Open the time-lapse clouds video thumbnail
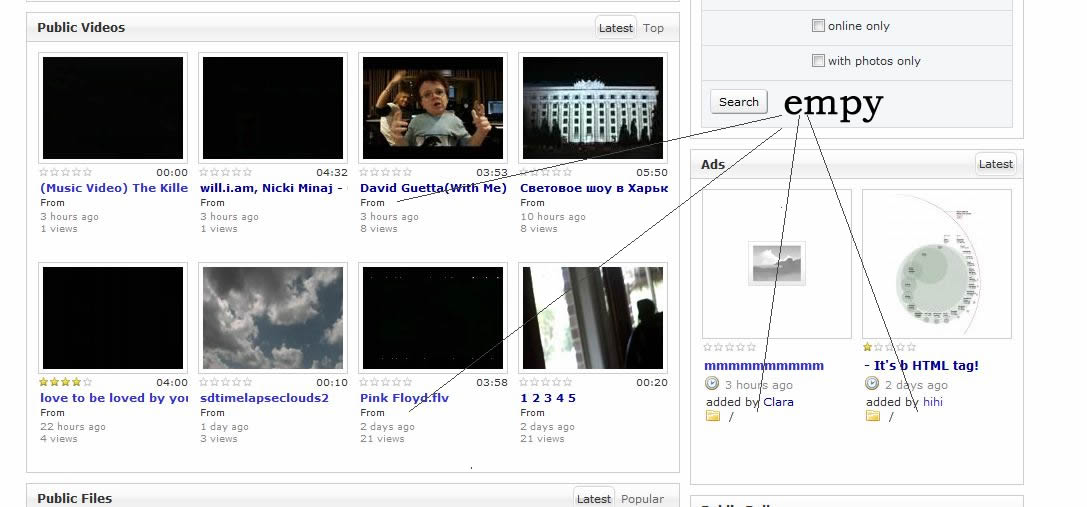 [273, 317]
